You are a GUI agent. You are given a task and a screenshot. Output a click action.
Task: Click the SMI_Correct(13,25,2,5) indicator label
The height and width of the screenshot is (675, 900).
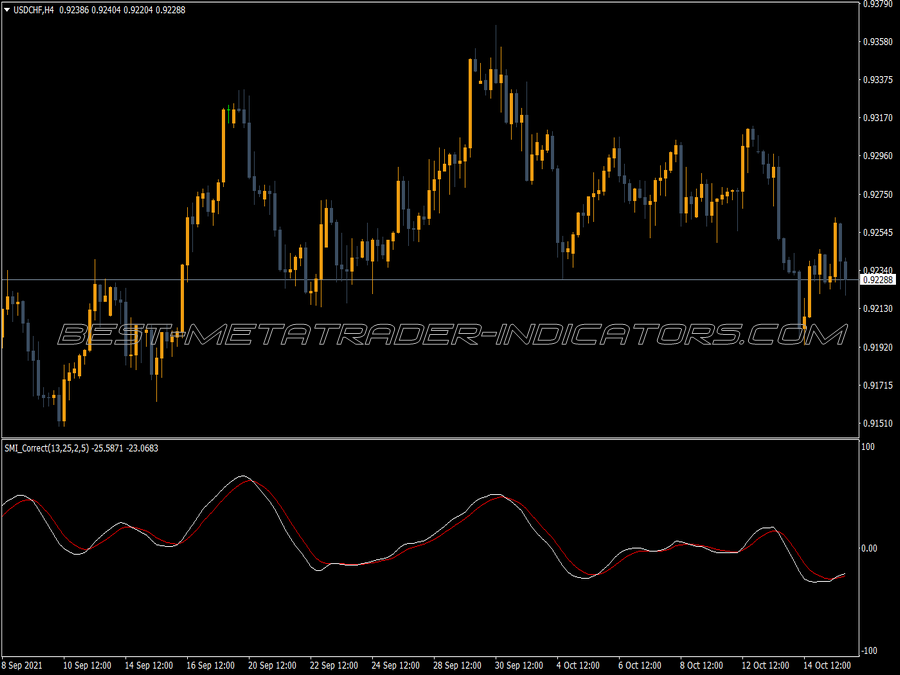point(46,448)
